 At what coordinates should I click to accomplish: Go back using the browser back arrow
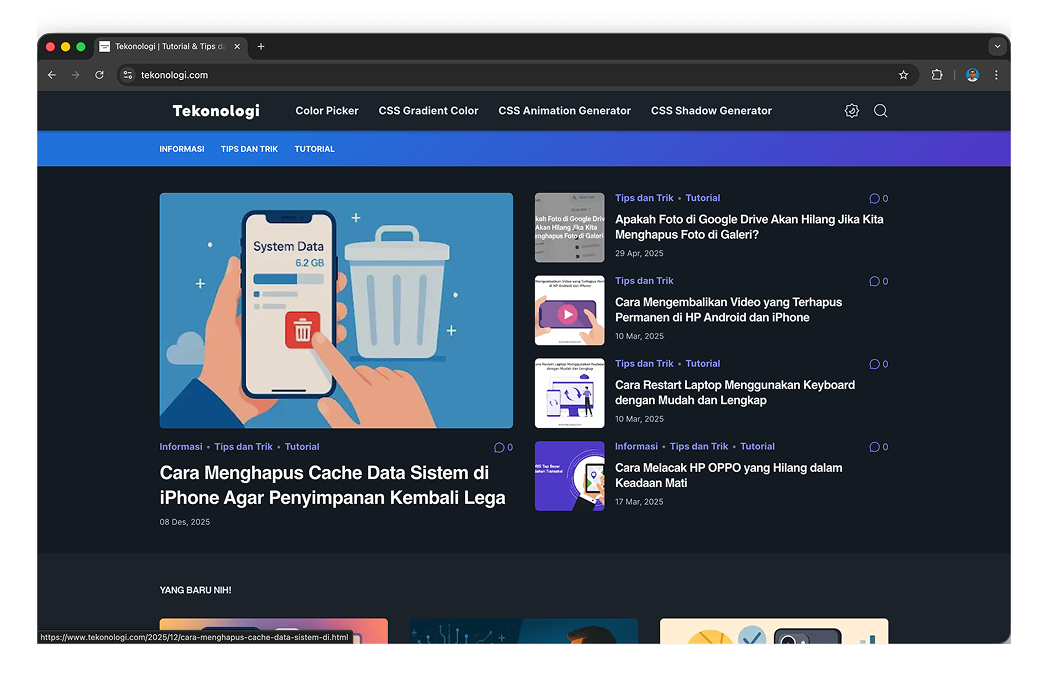(51, 74)
